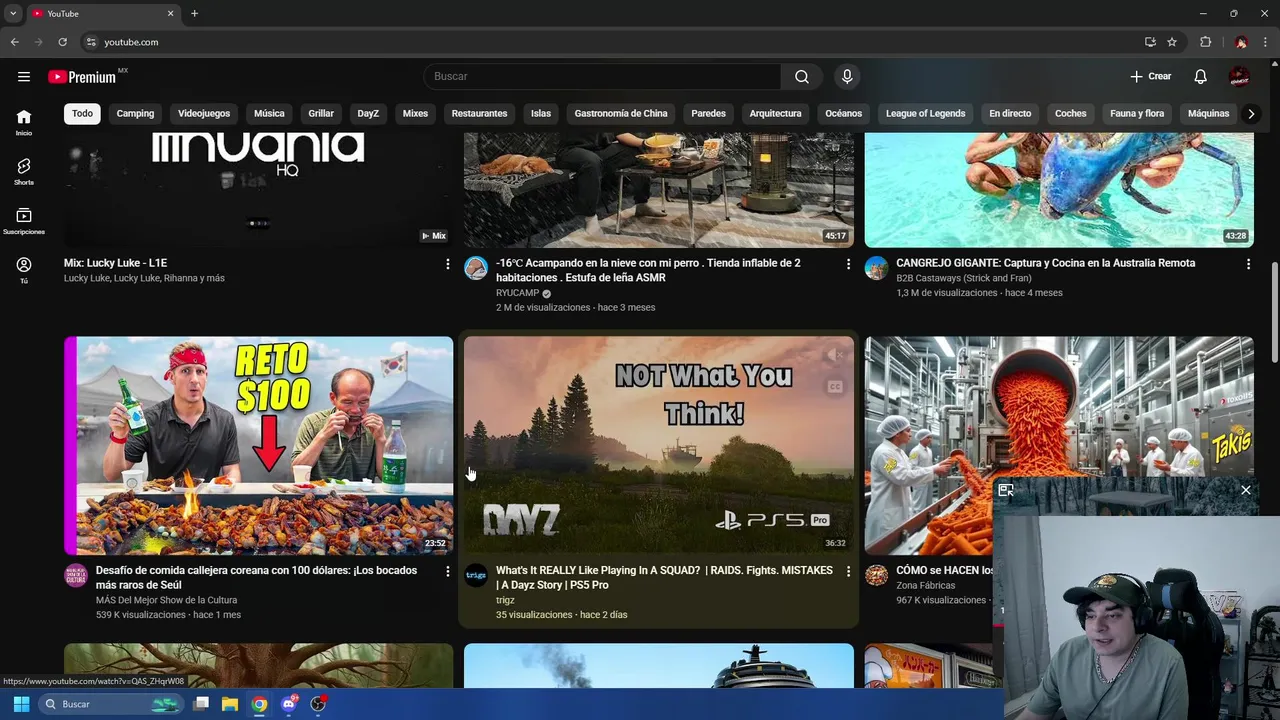Open the Windows Start menu

click(21, 704)
